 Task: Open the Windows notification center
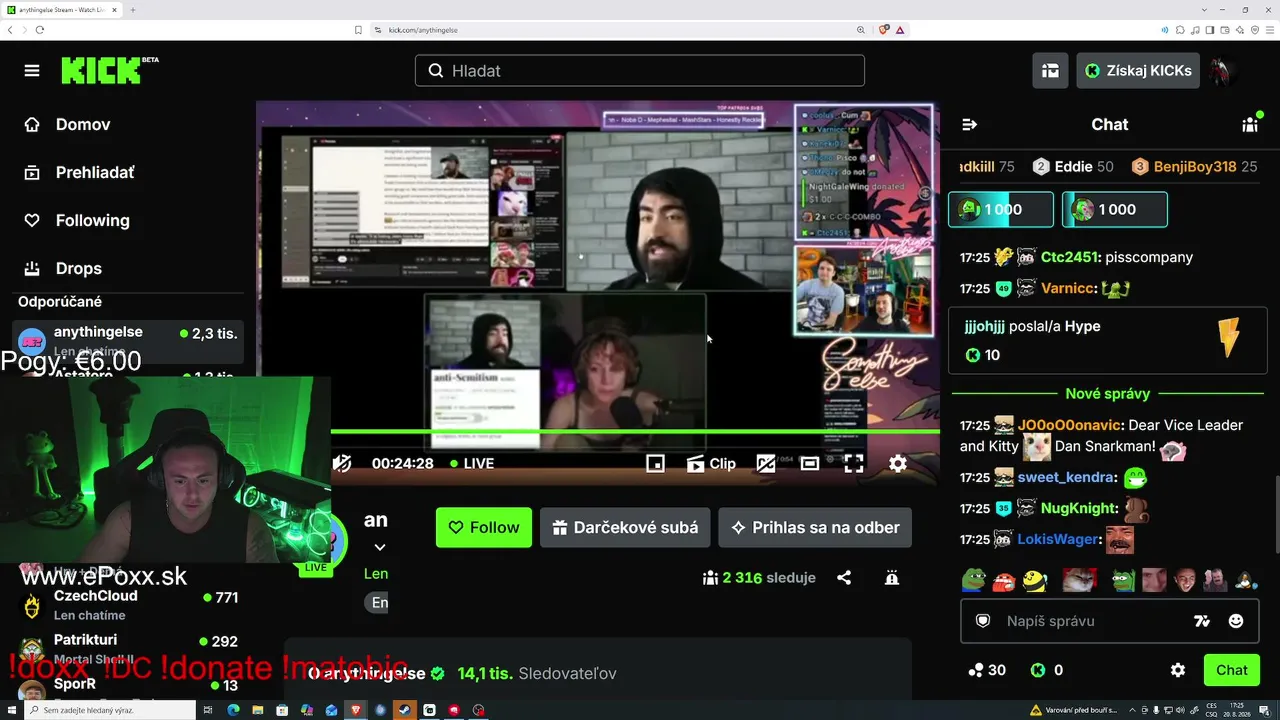pos(1266,710)
